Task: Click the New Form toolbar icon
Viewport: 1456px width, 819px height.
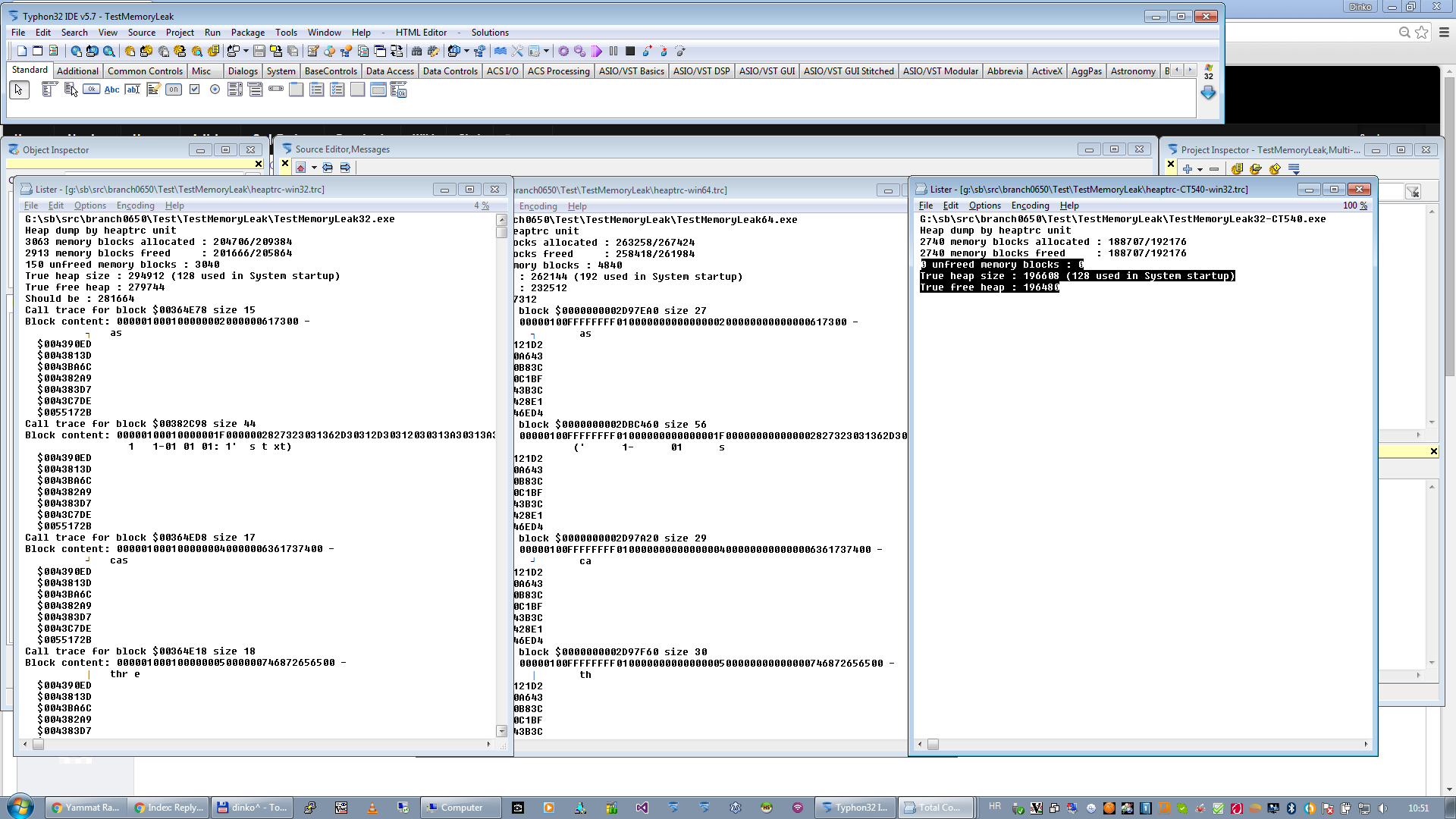Action: pyautogui.click(x=37, y=51)
